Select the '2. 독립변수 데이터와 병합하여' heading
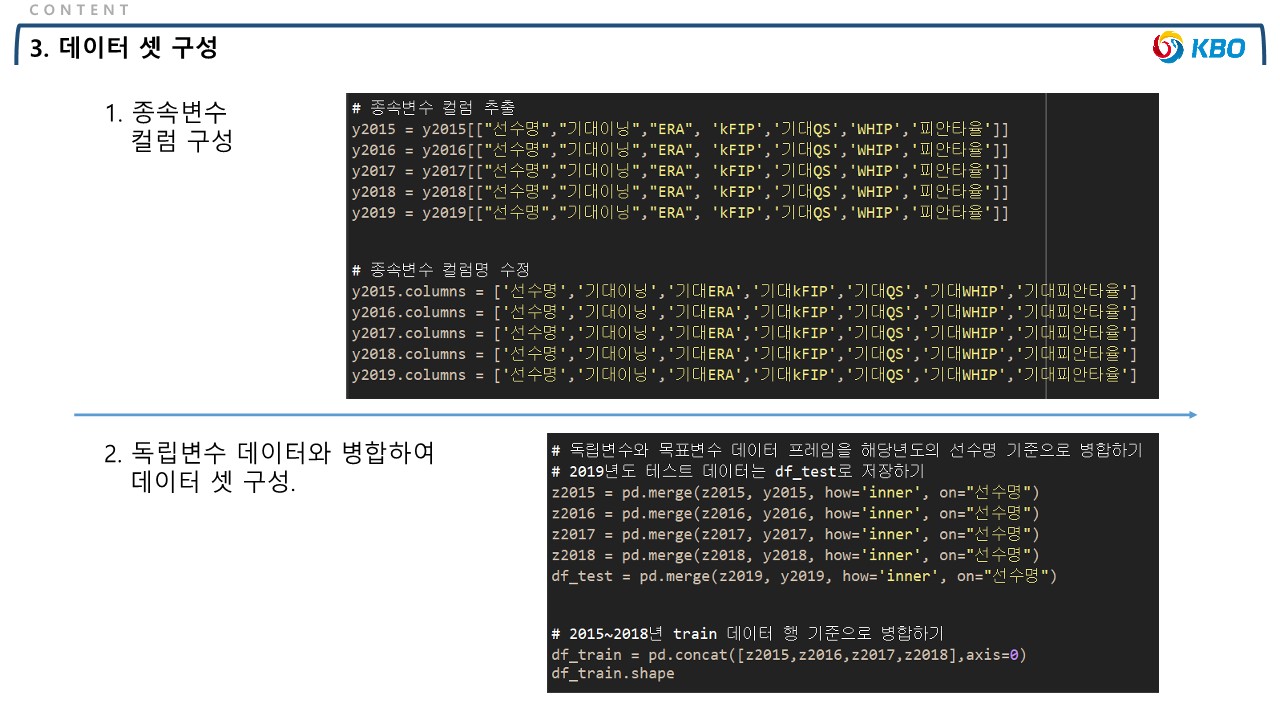Viewport: 1280px width, 720px height. coord(270,453)
